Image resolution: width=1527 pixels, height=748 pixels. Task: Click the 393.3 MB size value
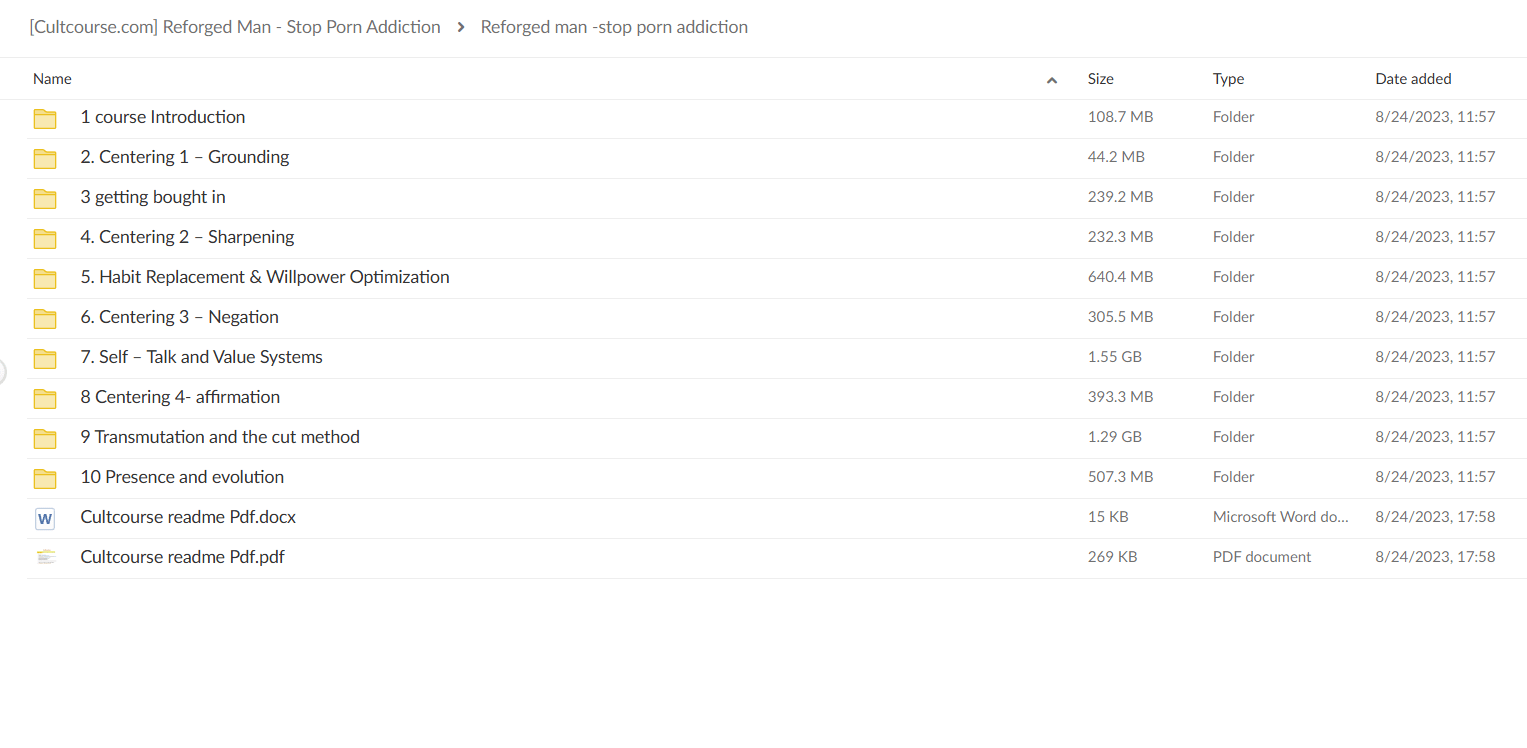(x=1121, y=397)
